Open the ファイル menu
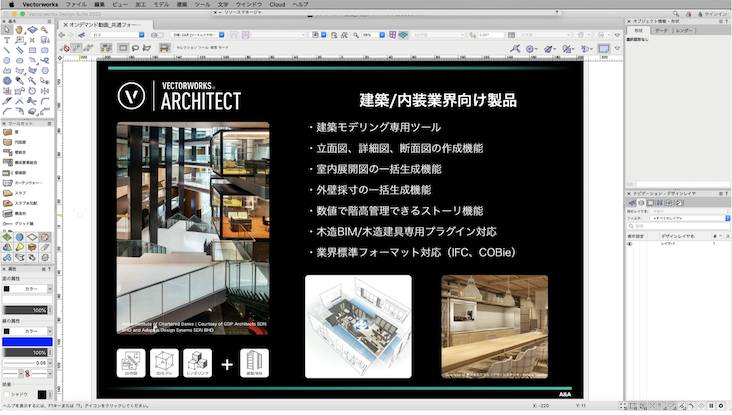Image resolution: width=732 pixels, height=415 pixels. (76, 4)
